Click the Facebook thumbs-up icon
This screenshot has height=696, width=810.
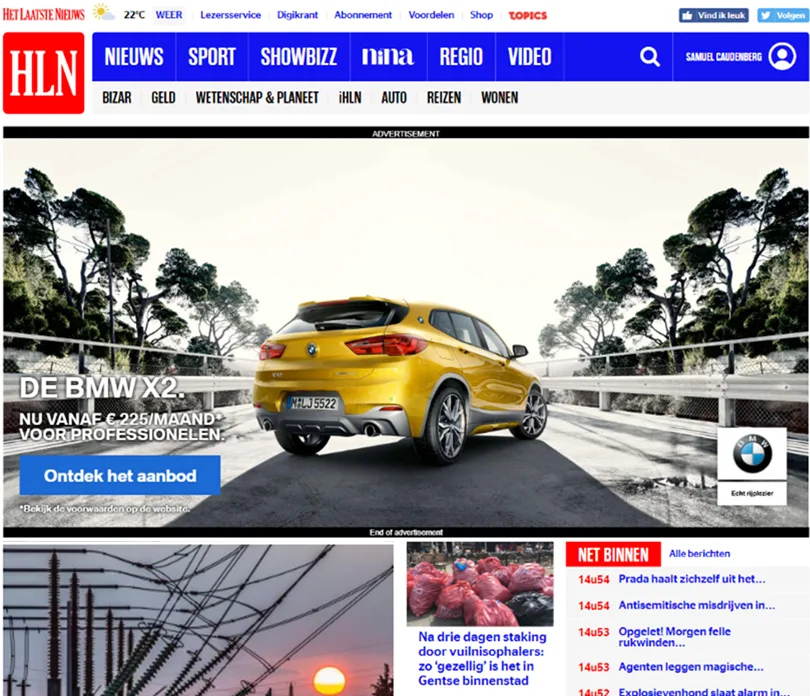[x=687, y=16]
